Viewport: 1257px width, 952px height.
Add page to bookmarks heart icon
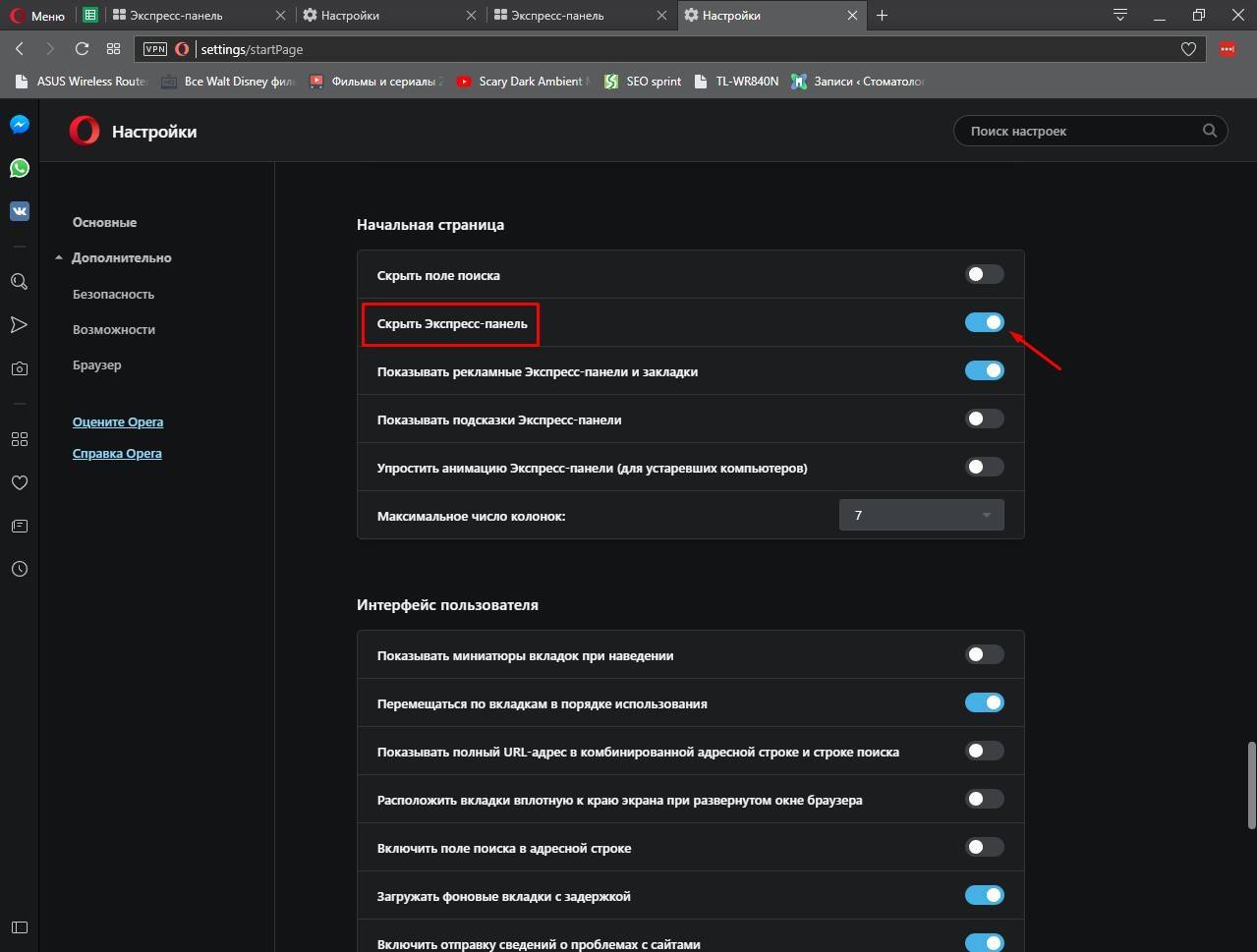click(x=1188, y=49)
